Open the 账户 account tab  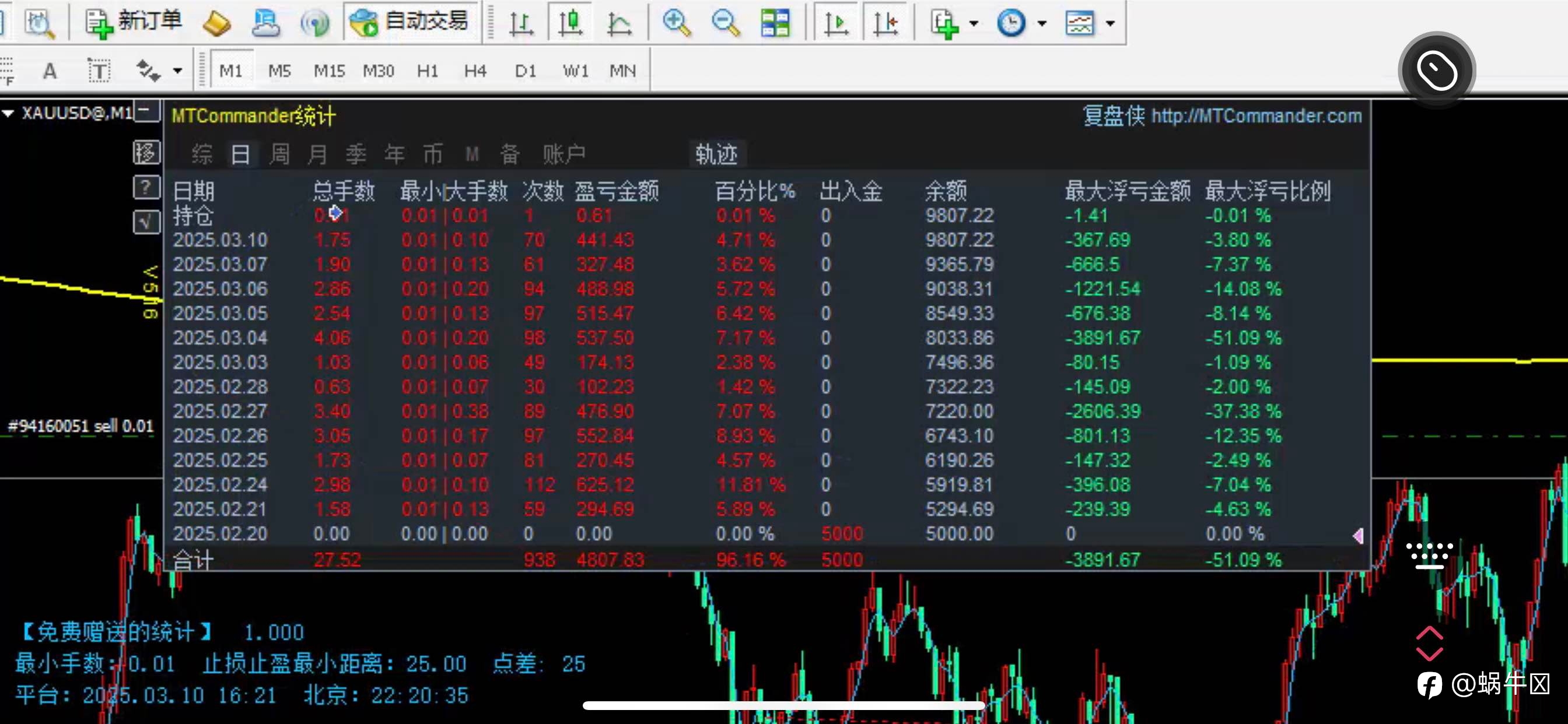click(564, 154)
